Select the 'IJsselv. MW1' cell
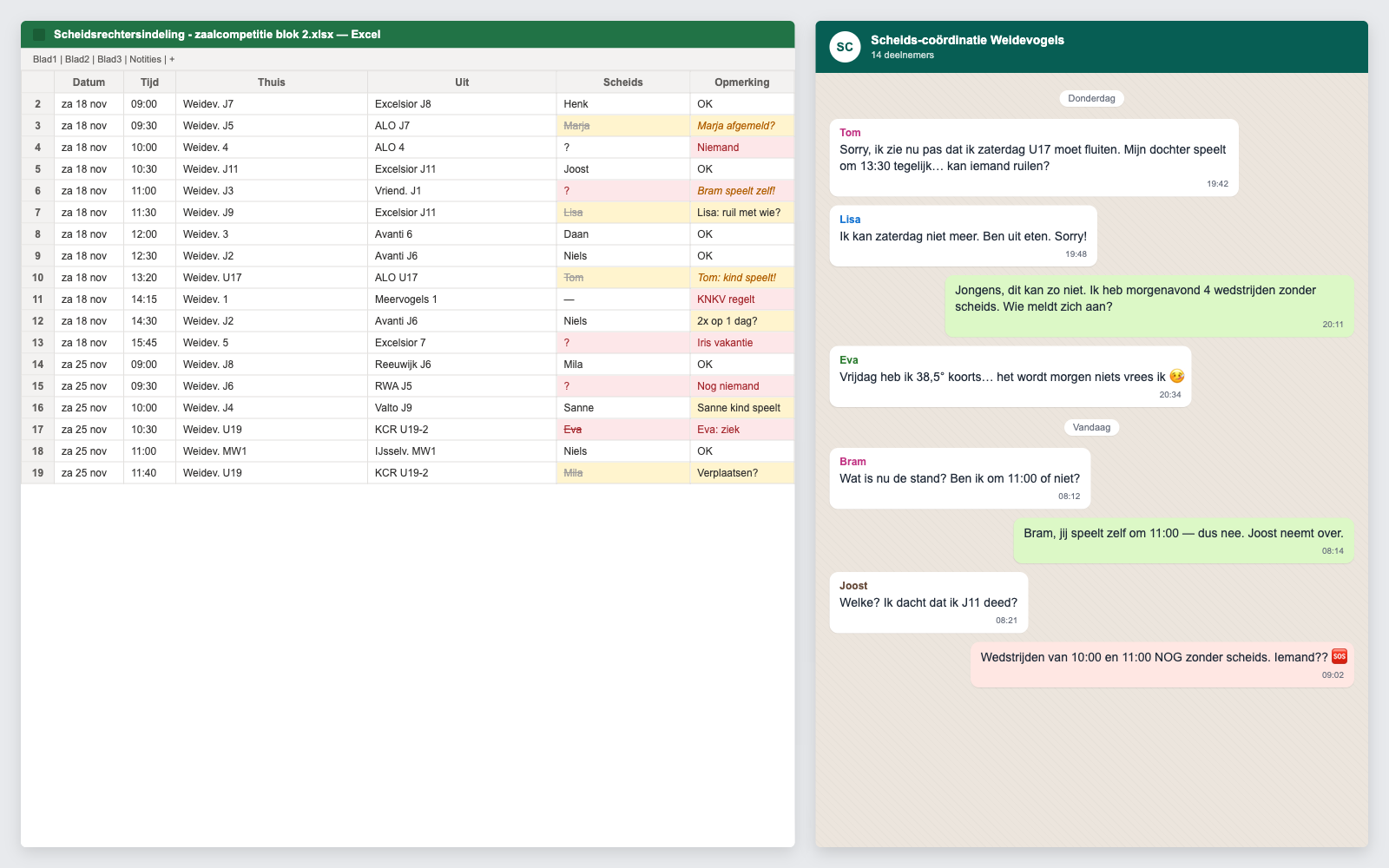The height and width of the screenshot is (868, 1389). (462, 451)
